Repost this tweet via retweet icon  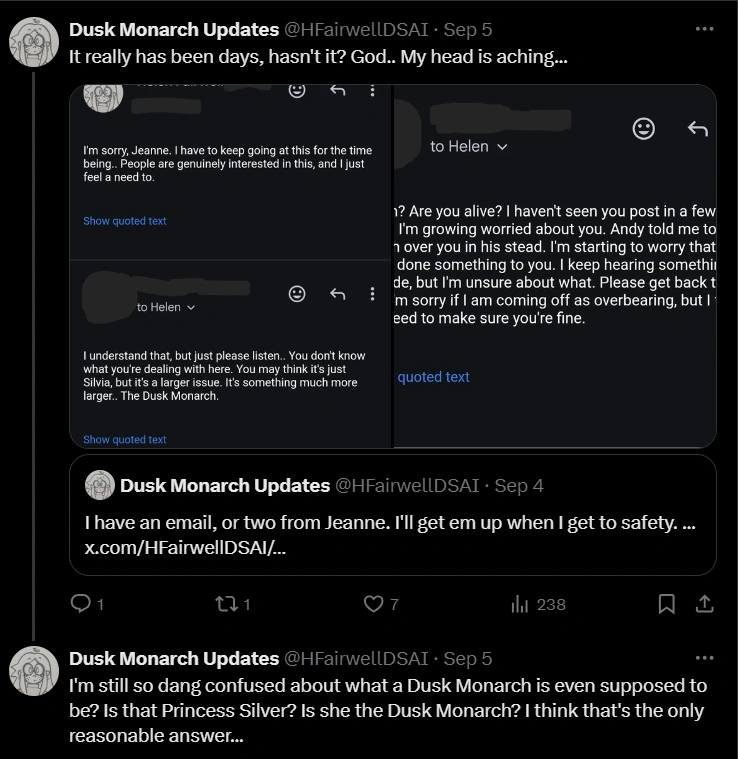[226, 604]
